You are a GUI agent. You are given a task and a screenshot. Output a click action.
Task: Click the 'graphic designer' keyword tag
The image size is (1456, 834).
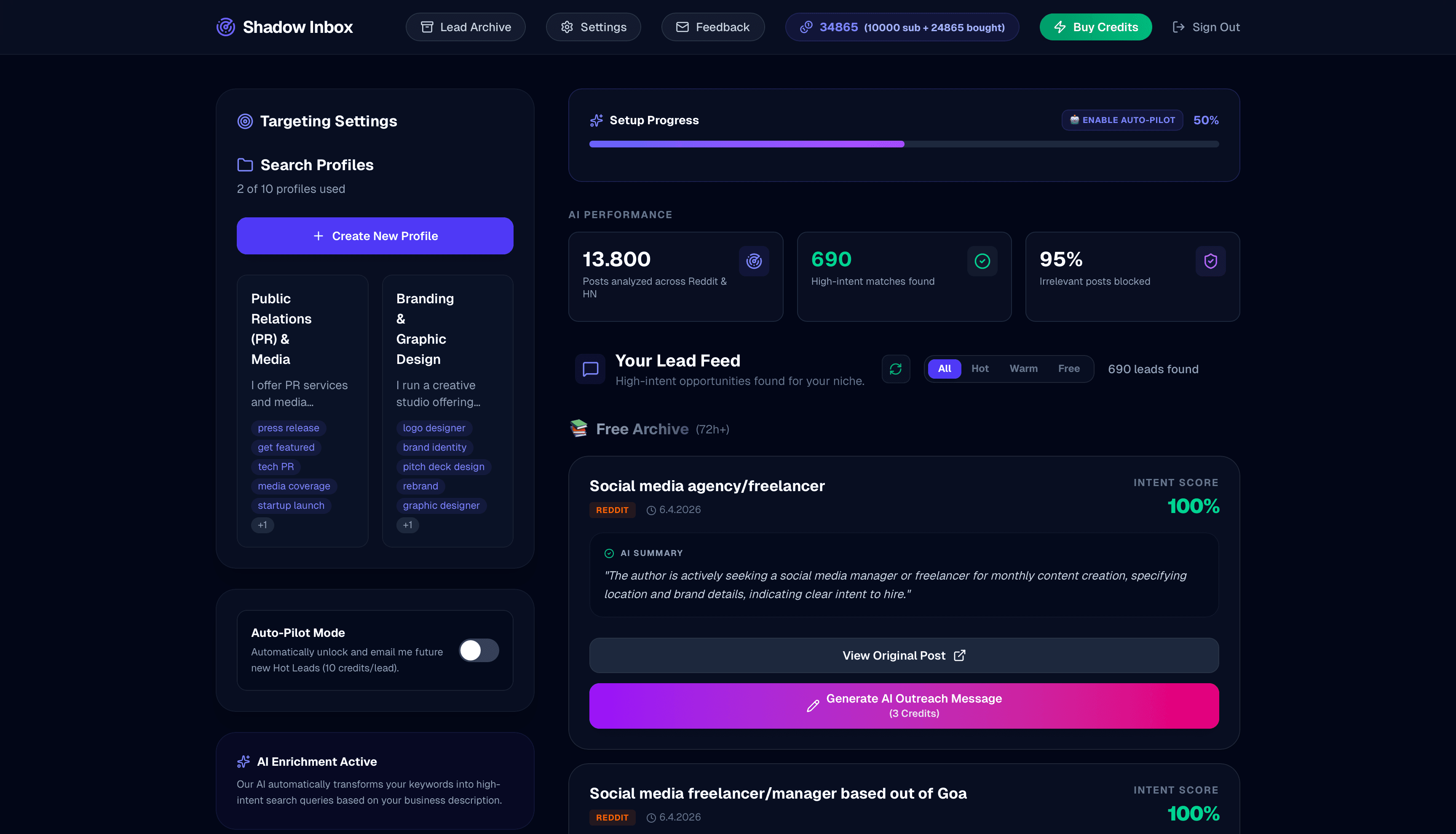[442, 506]
